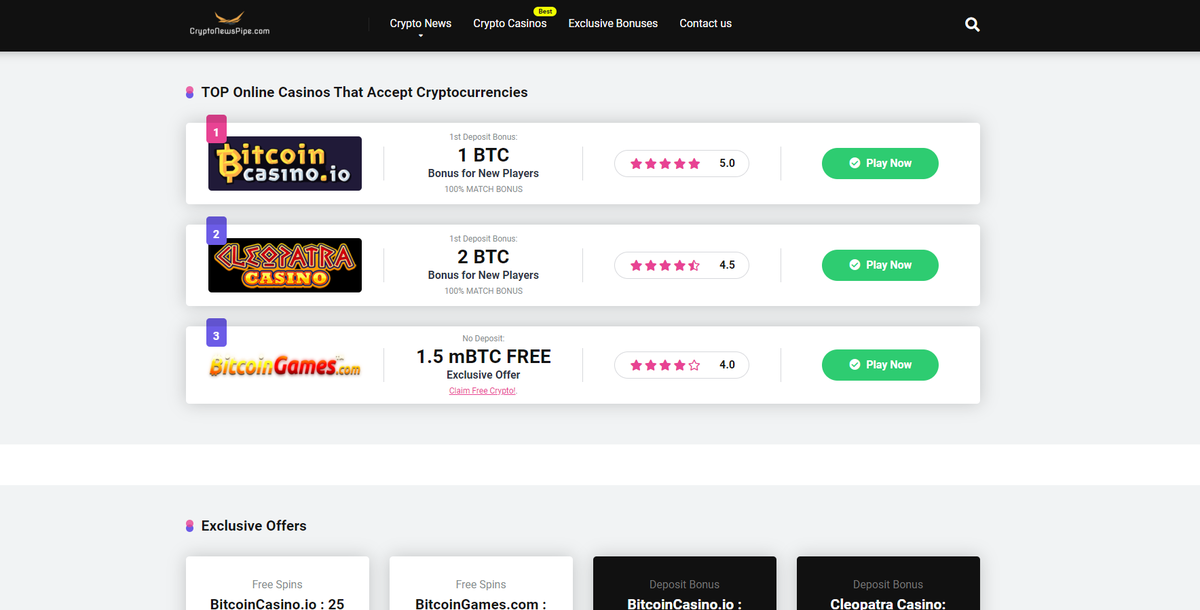
Task: Click the BitcoinCasino.io logo
Action: tap(285, 164)
